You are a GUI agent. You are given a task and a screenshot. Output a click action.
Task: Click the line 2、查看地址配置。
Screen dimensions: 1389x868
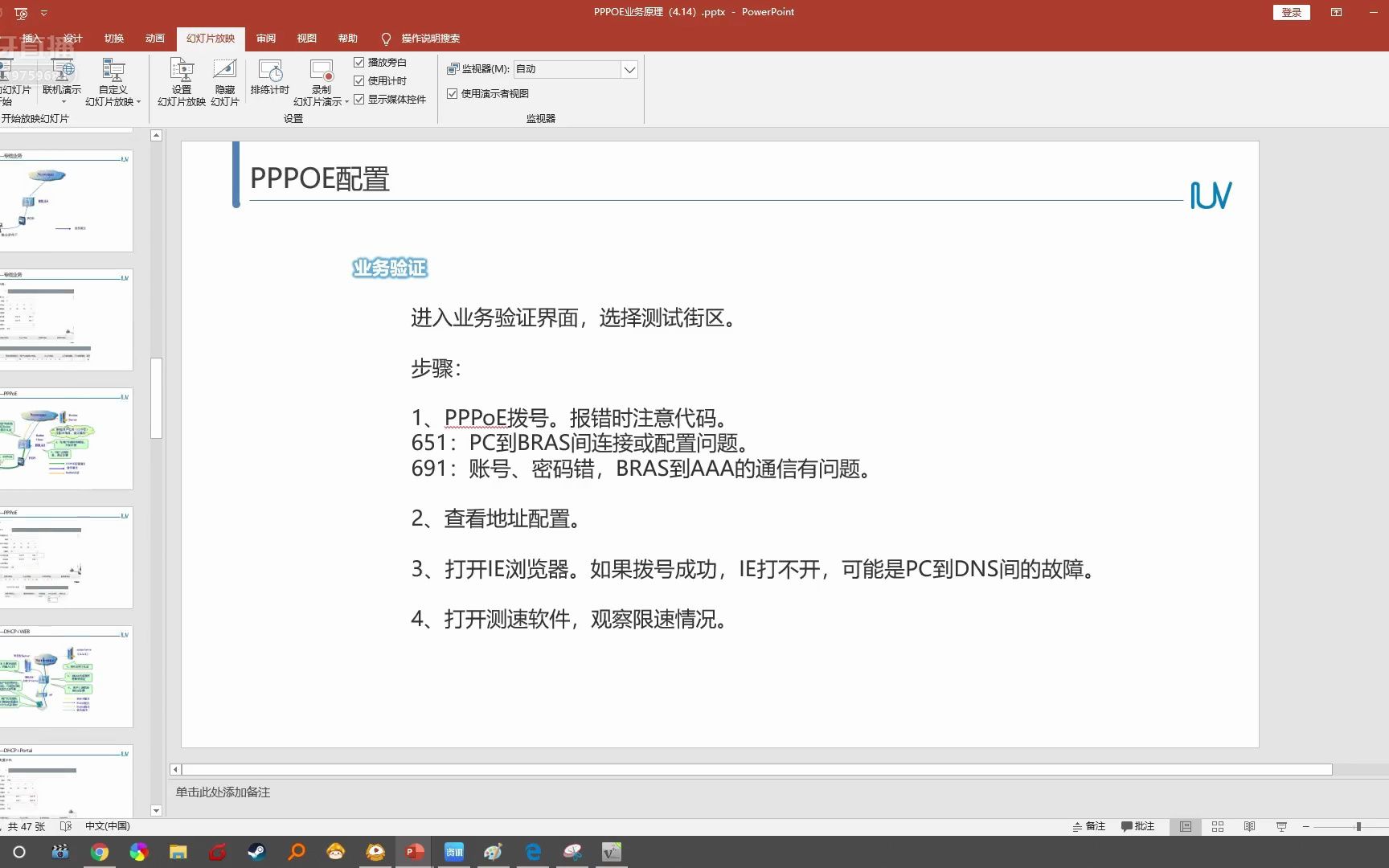tap(496, 519)
